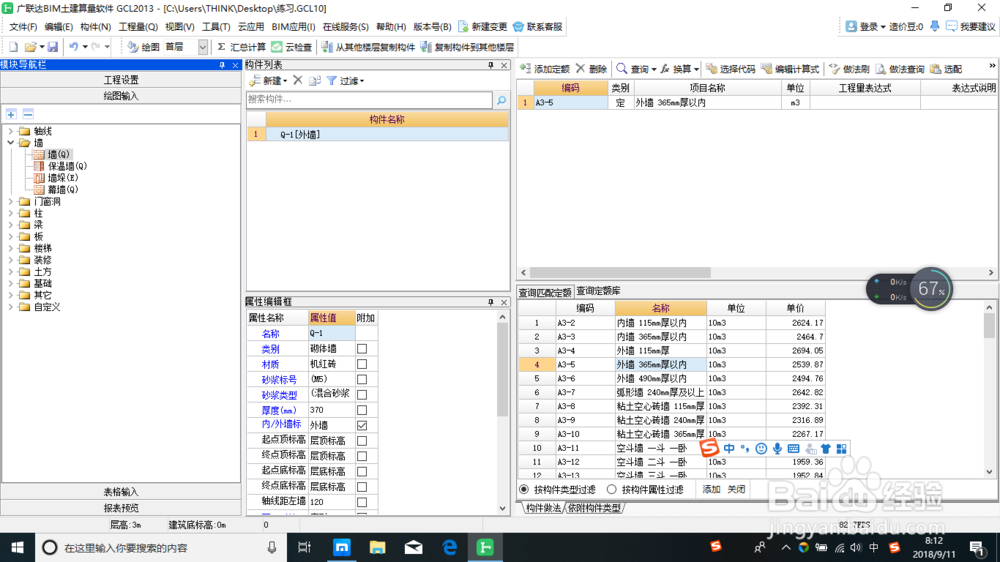
Task: Open Windows Start menu
Action: point(17,547)
